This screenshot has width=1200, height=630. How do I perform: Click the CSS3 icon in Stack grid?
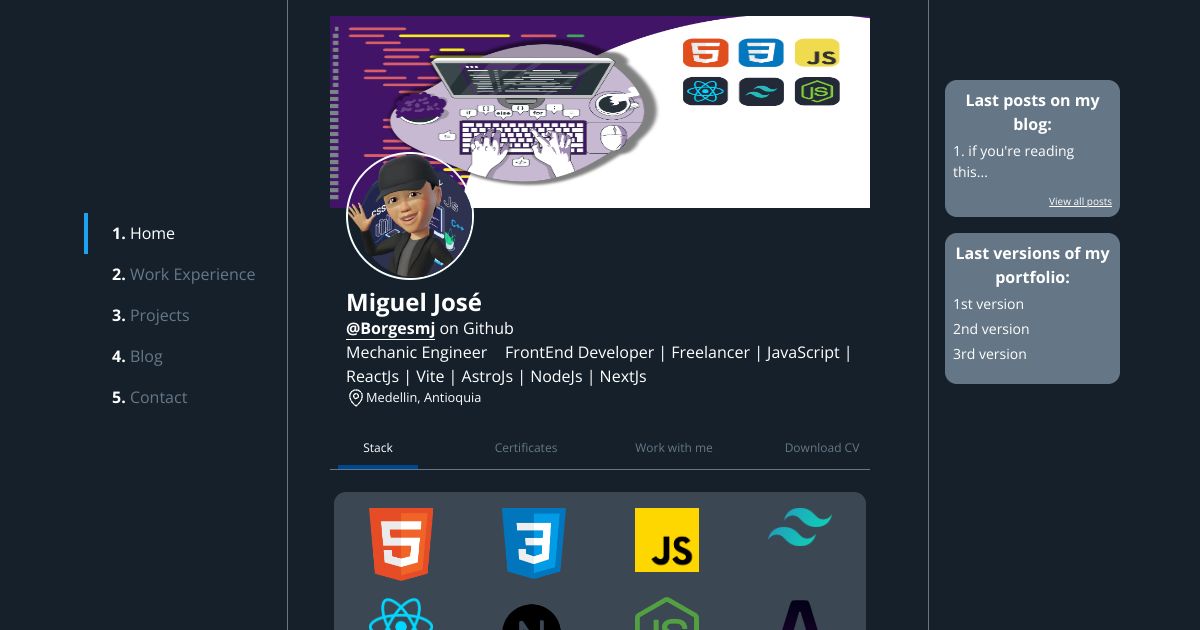click(x=534, y=544)
